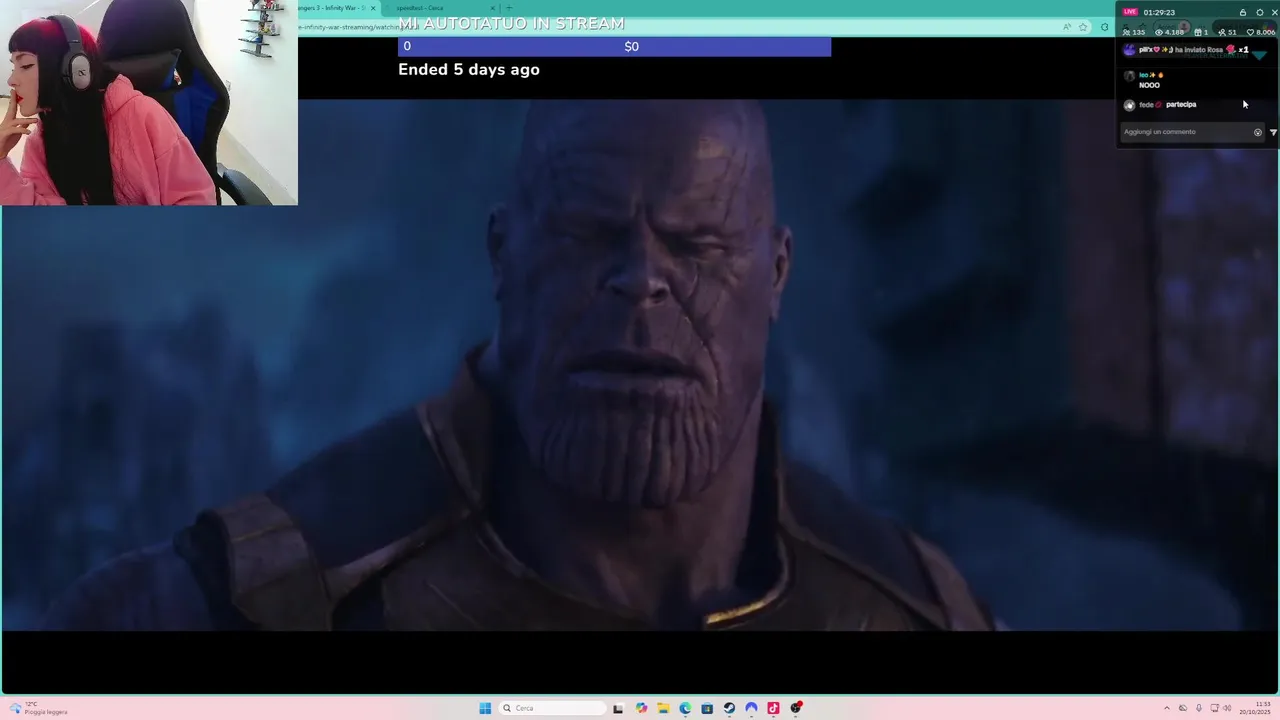Viewport: 1280px width, 720px height.
Task: Click the streamer webcam thumbnail
Action: coord(149,102)
